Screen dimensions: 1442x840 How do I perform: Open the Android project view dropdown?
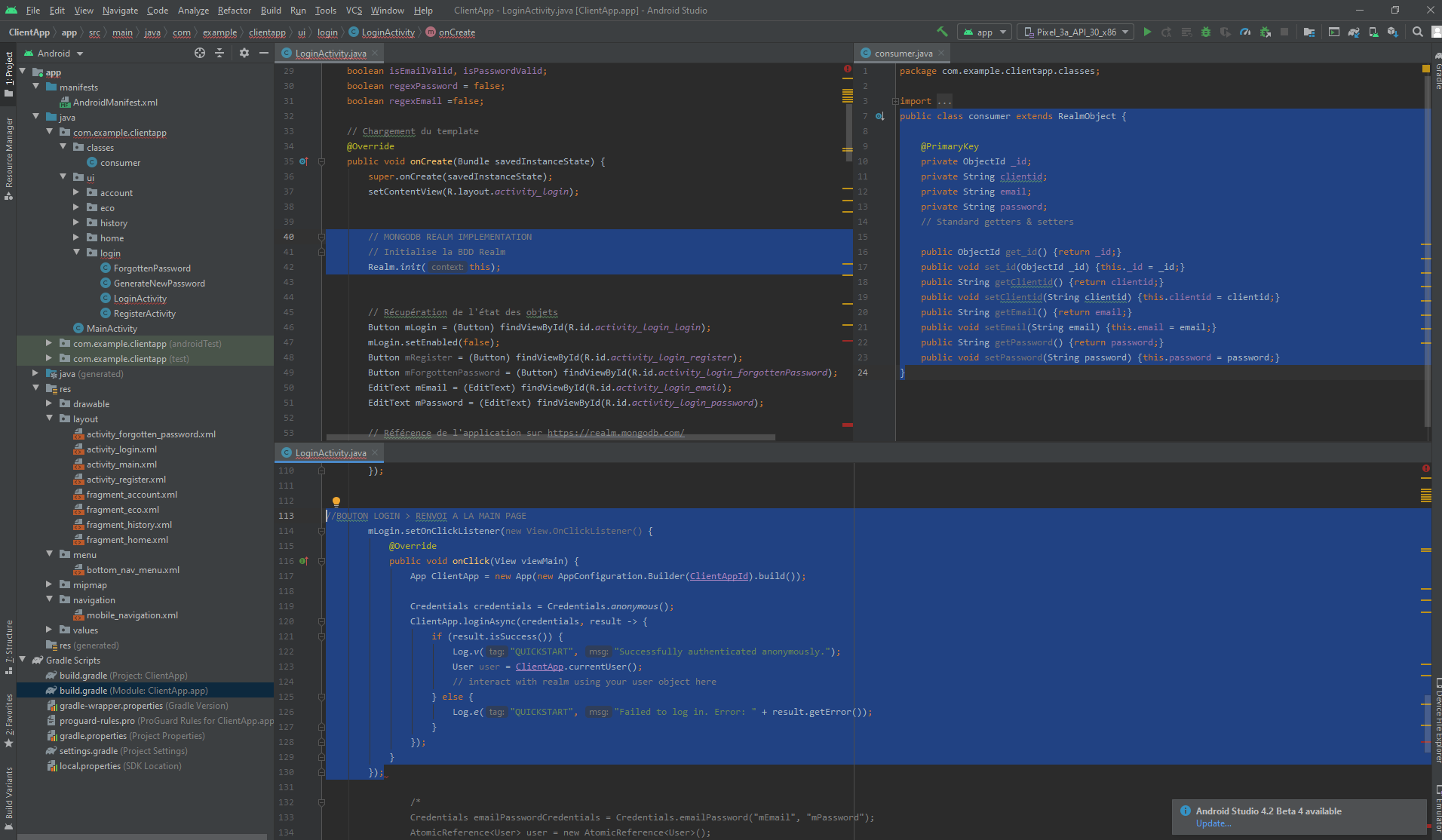click(x=54, y=54)
